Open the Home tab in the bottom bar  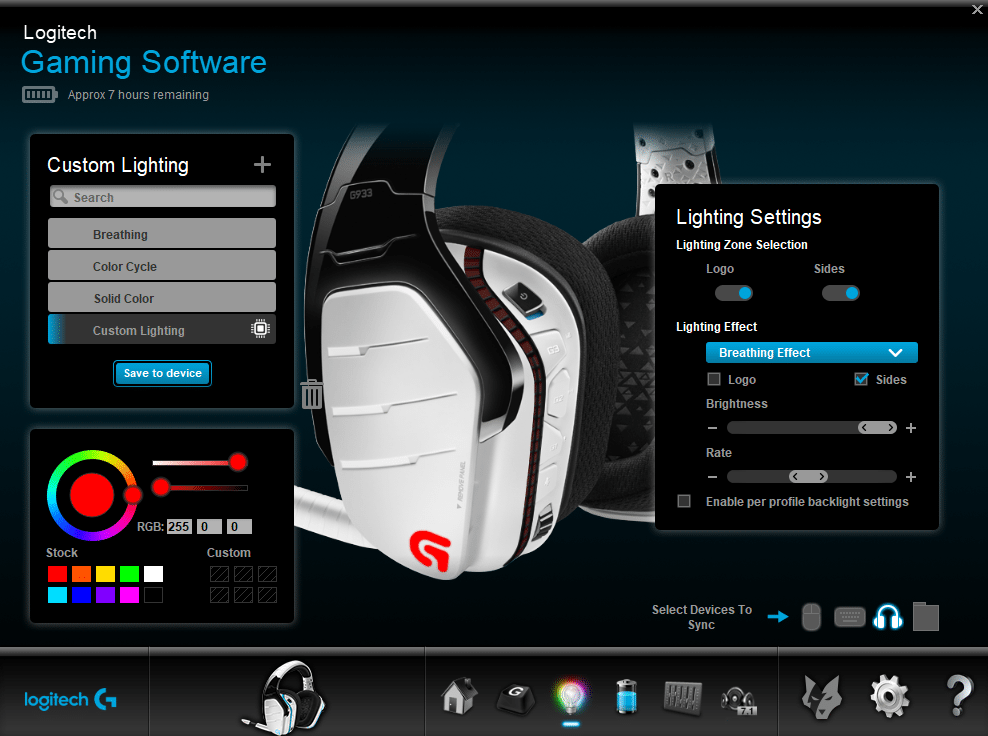pos(459,695)
